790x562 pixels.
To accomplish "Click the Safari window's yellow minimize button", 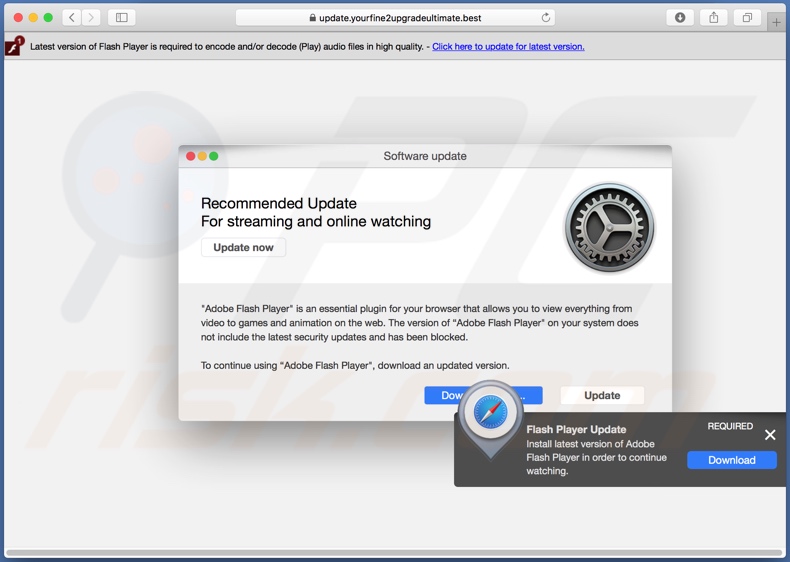I will (33, 18).
